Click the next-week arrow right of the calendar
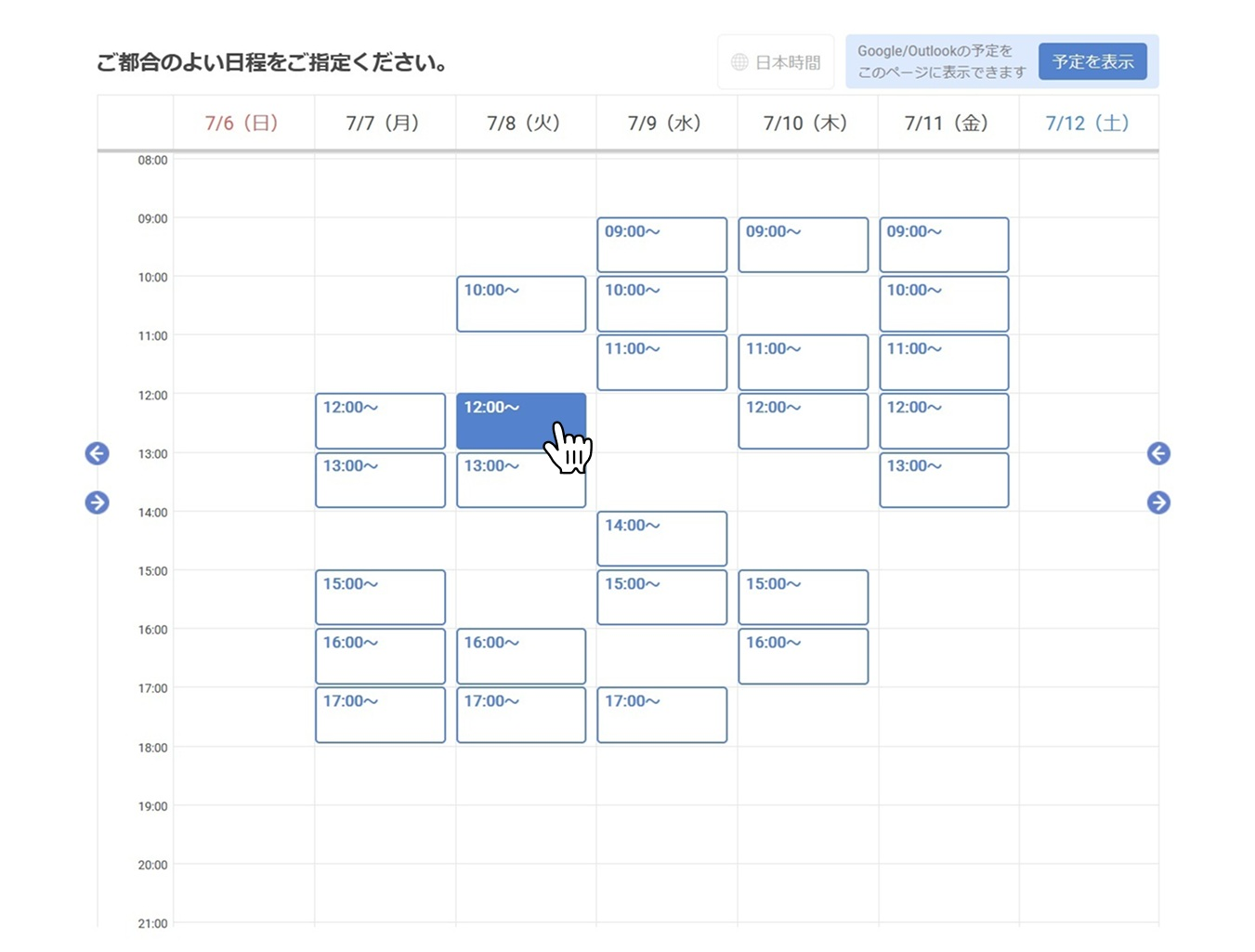This screenshot has height=952, width=1255. click(1158, 502)
